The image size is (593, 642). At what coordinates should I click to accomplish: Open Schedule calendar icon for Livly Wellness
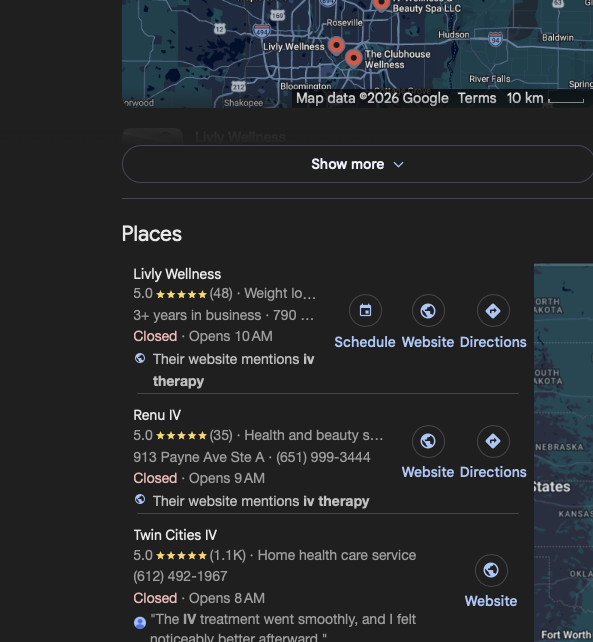[365, 310]
